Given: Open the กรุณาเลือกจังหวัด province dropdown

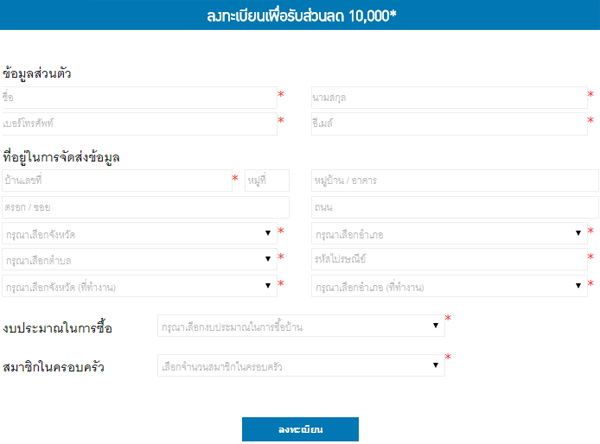Looking at the screenshot, I should click(138, 233).
